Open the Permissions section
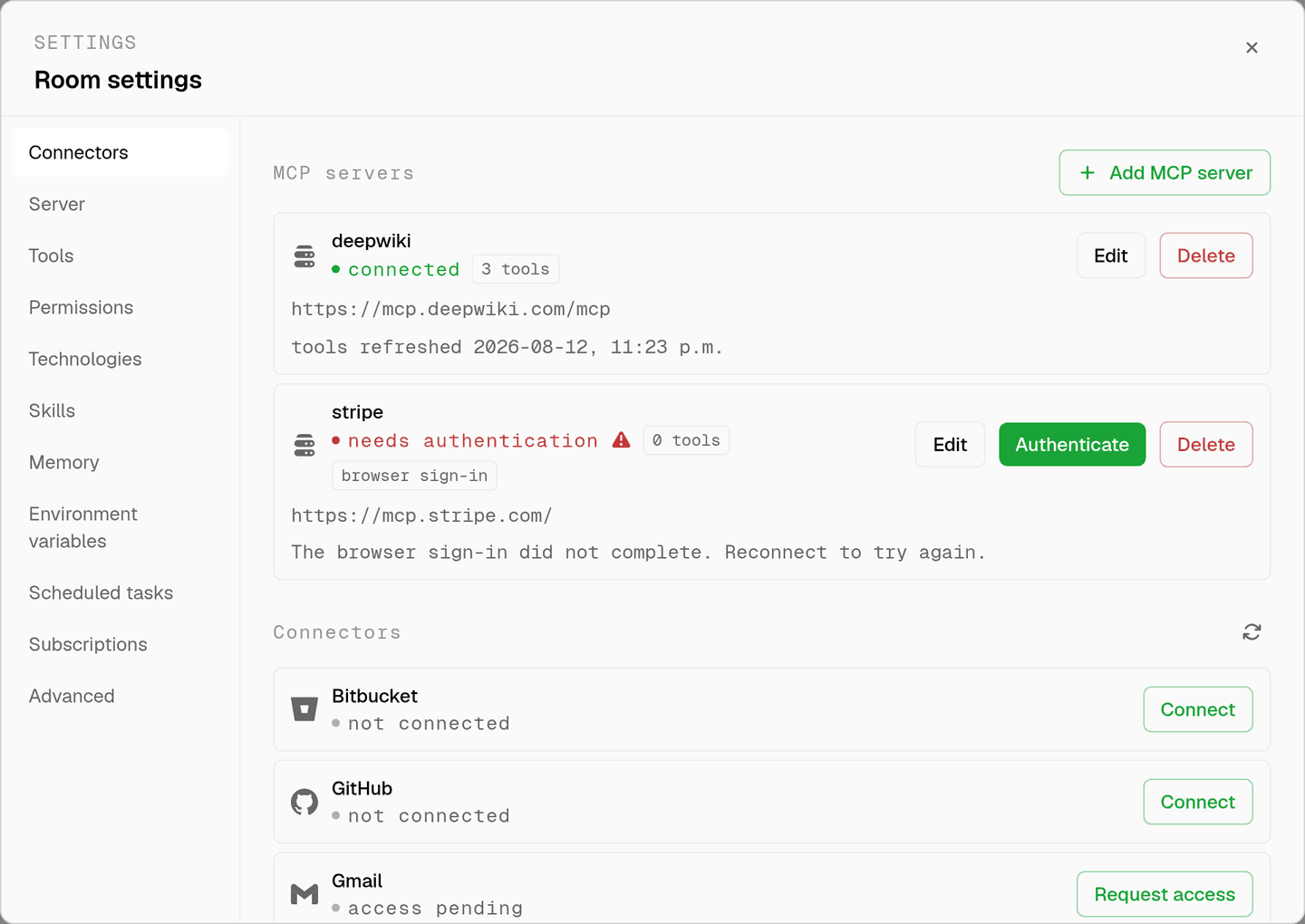Screen dimensions: 1305x924 [120, 307]
